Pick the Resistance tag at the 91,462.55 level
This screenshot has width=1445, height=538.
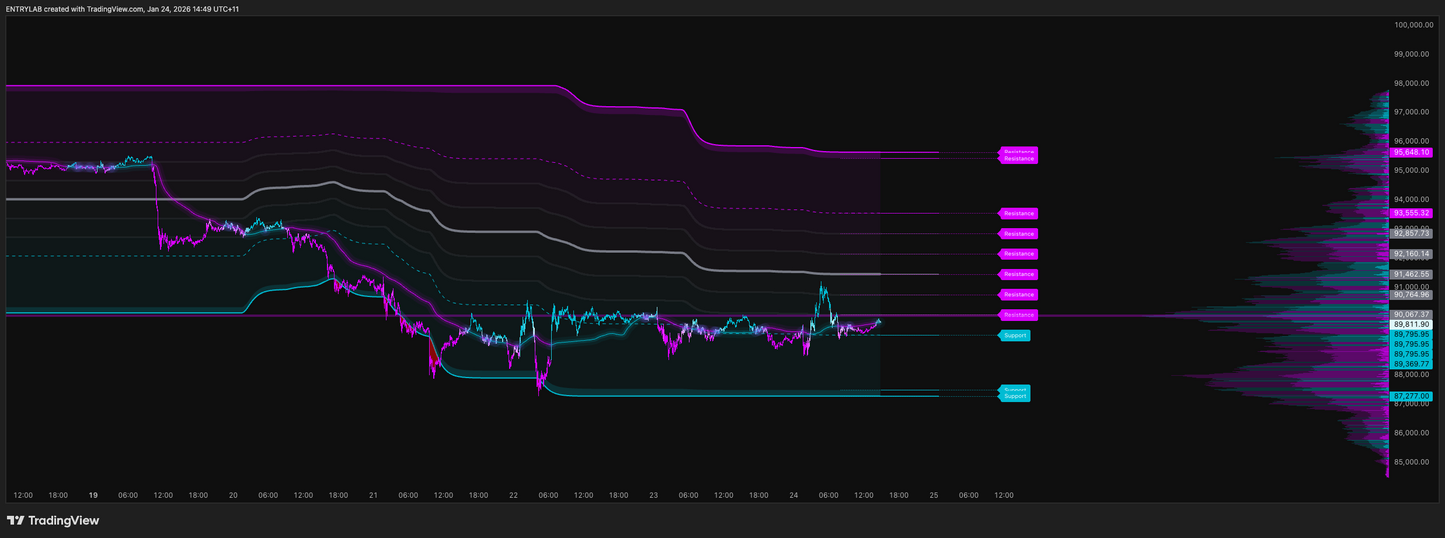(x=1019, y=274)
